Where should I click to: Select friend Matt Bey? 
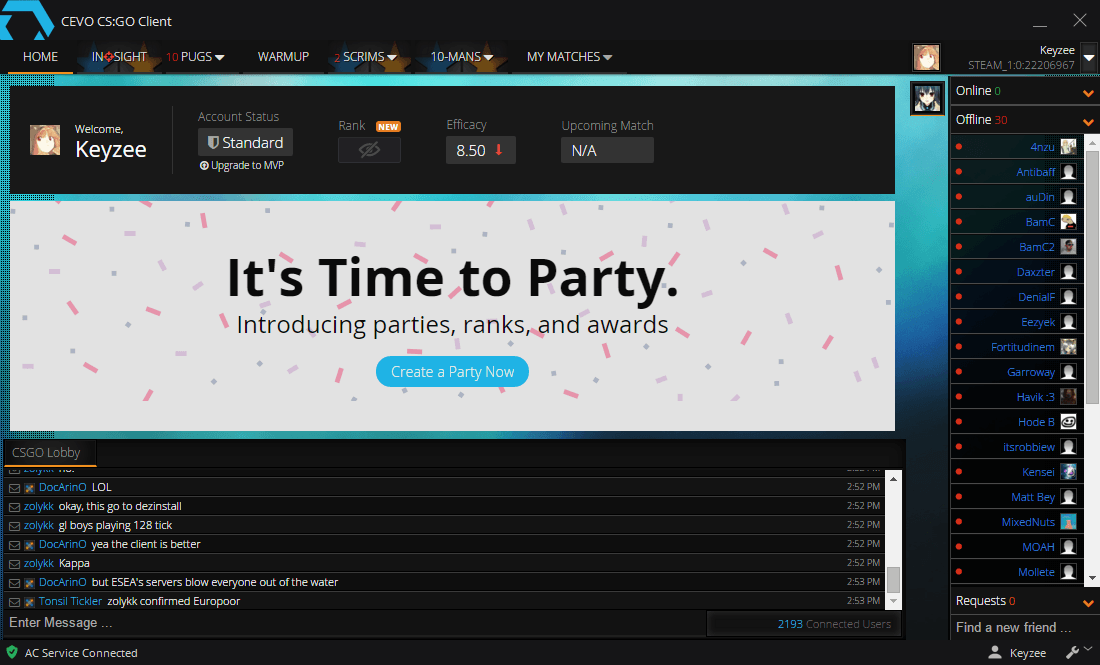click(1017, 497)
